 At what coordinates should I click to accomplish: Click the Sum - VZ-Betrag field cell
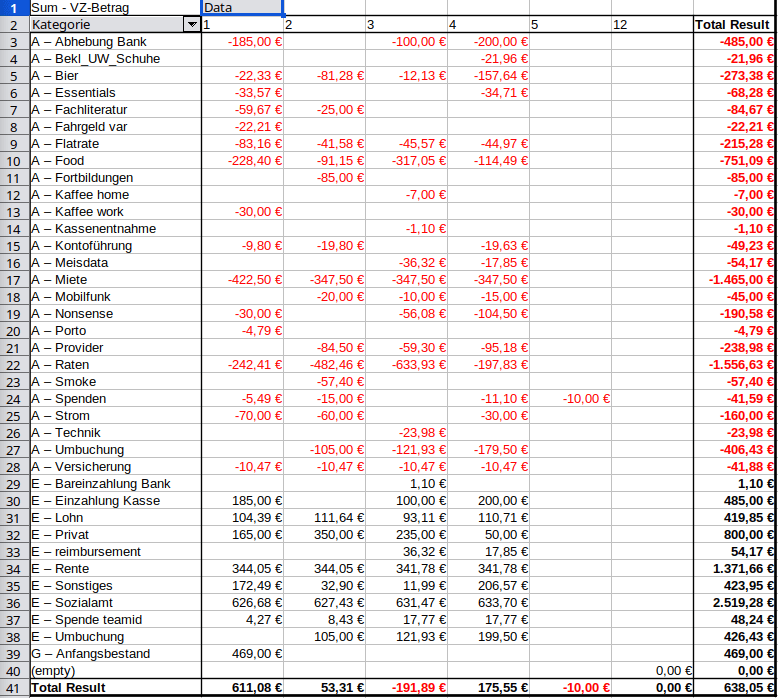[x=114, y=7]
